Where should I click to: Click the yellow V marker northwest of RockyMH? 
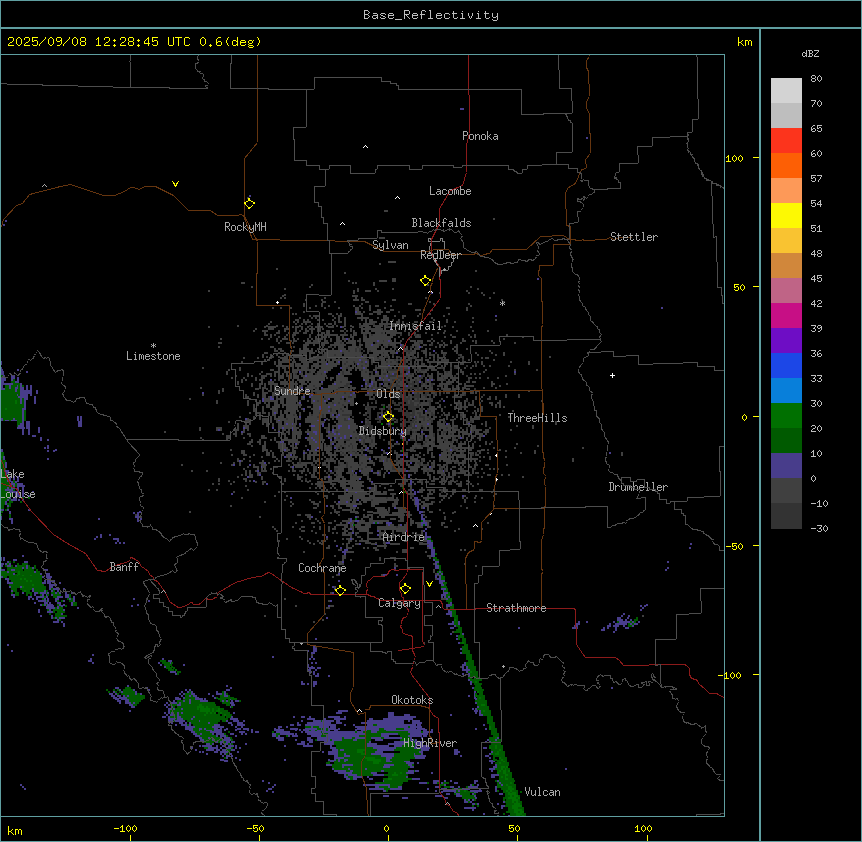[175, 184]
